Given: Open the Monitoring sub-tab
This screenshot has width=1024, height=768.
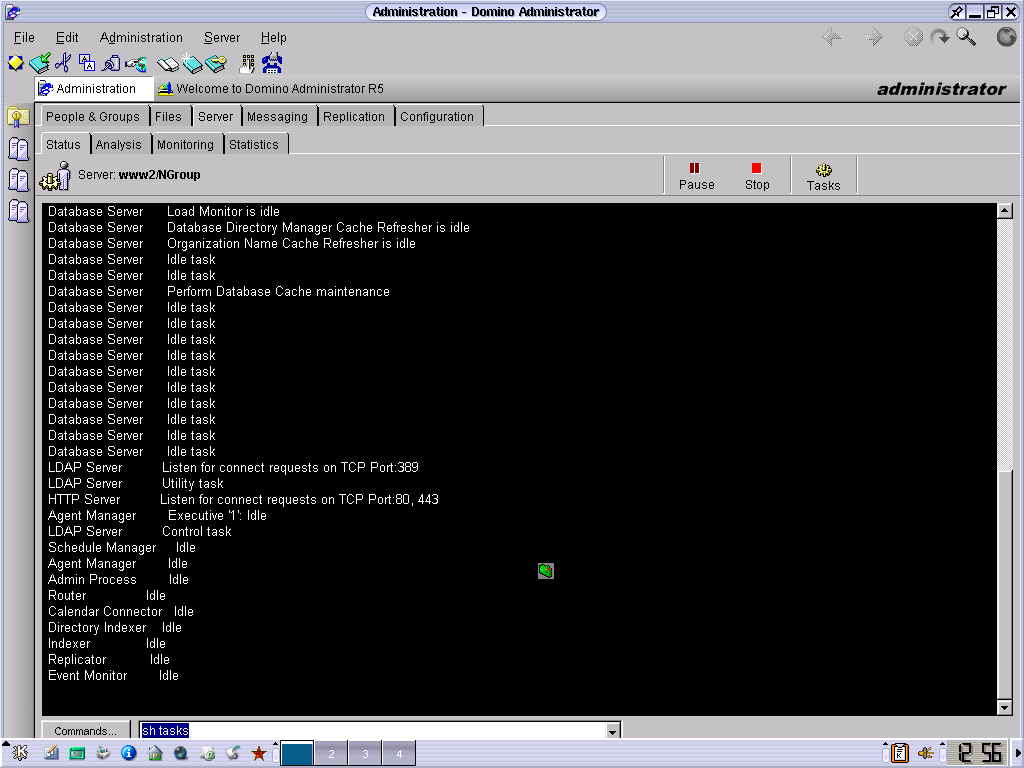Looking at the screenshot, I should coord(185,145).
